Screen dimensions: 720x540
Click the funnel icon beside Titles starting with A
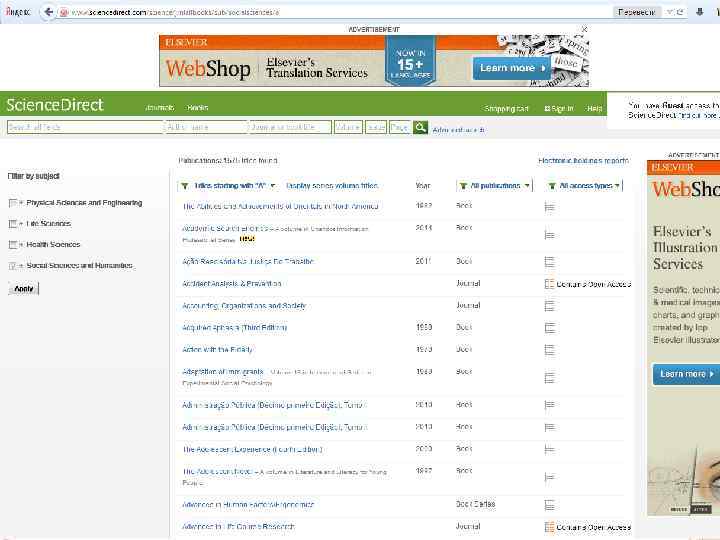coord(185,186)
